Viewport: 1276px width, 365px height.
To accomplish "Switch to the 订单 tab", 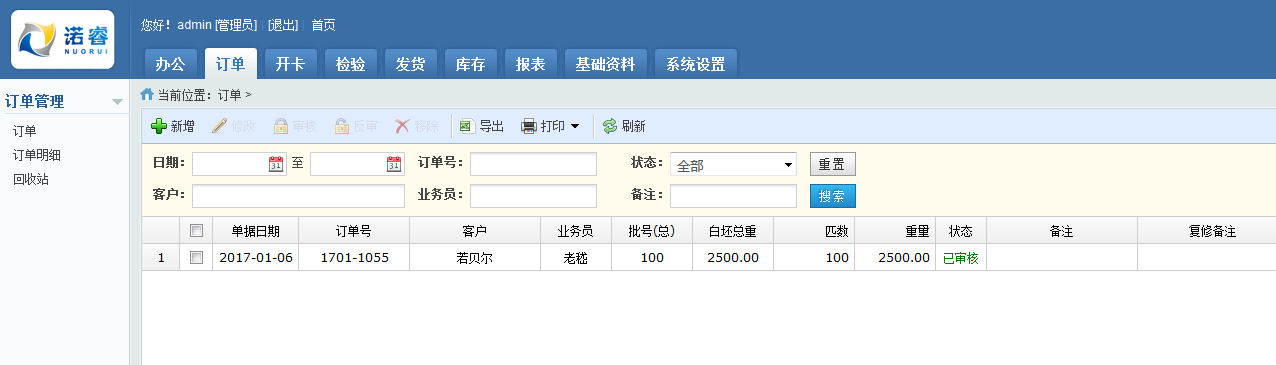I will 231,64.
